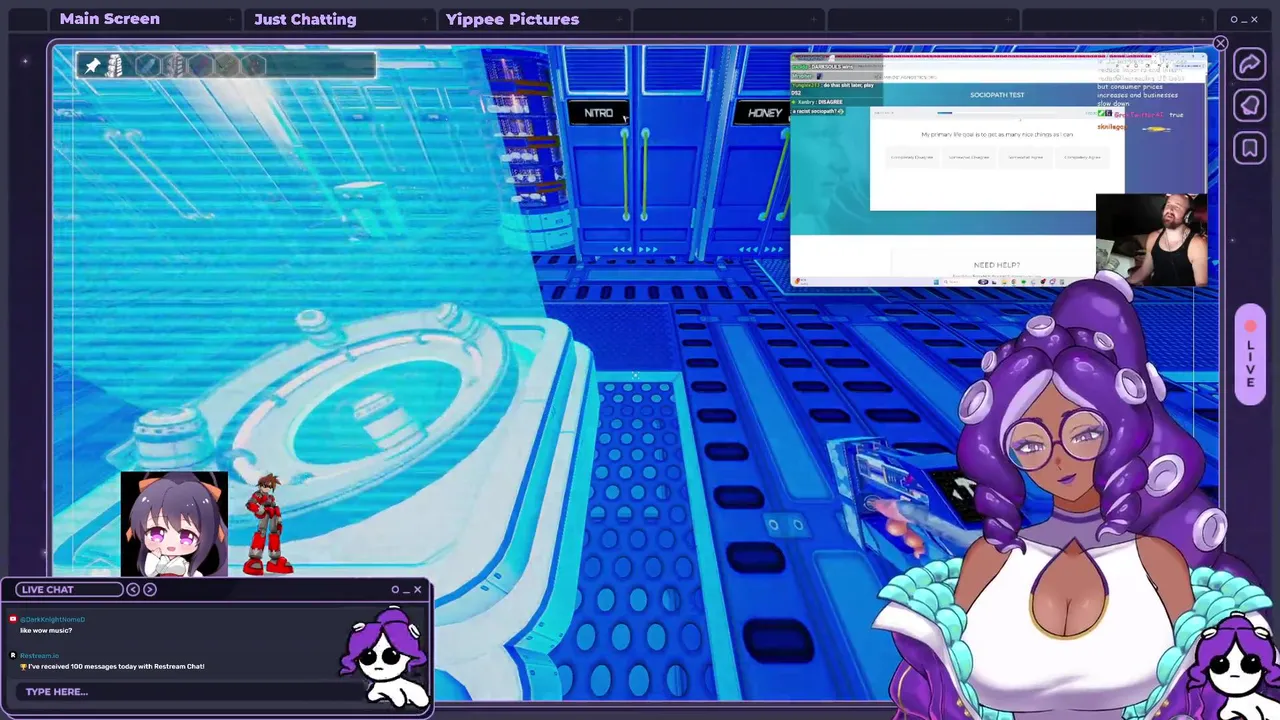
Task: Click the bookmark icon in right sidebar
Action: coord(1250,149)
